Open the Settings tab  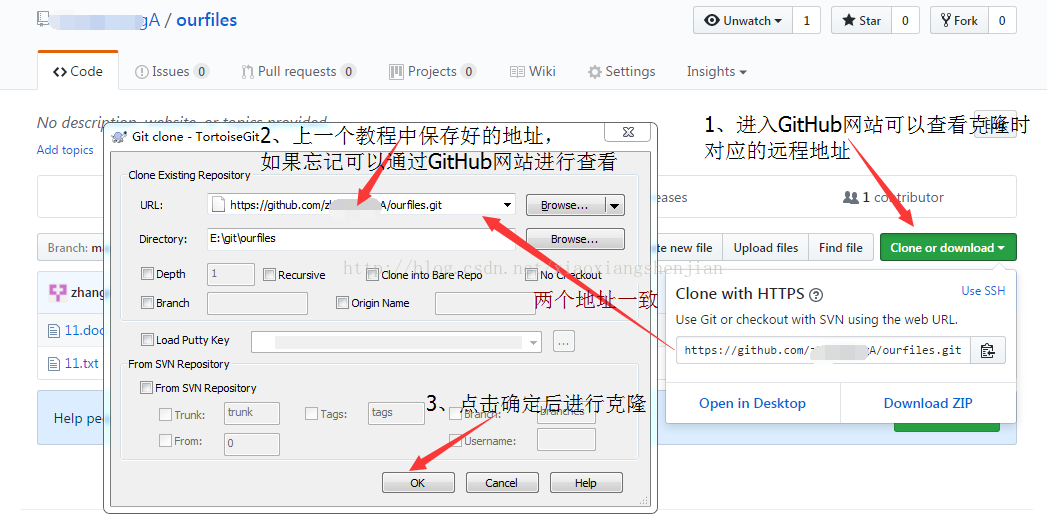point(622,71)
